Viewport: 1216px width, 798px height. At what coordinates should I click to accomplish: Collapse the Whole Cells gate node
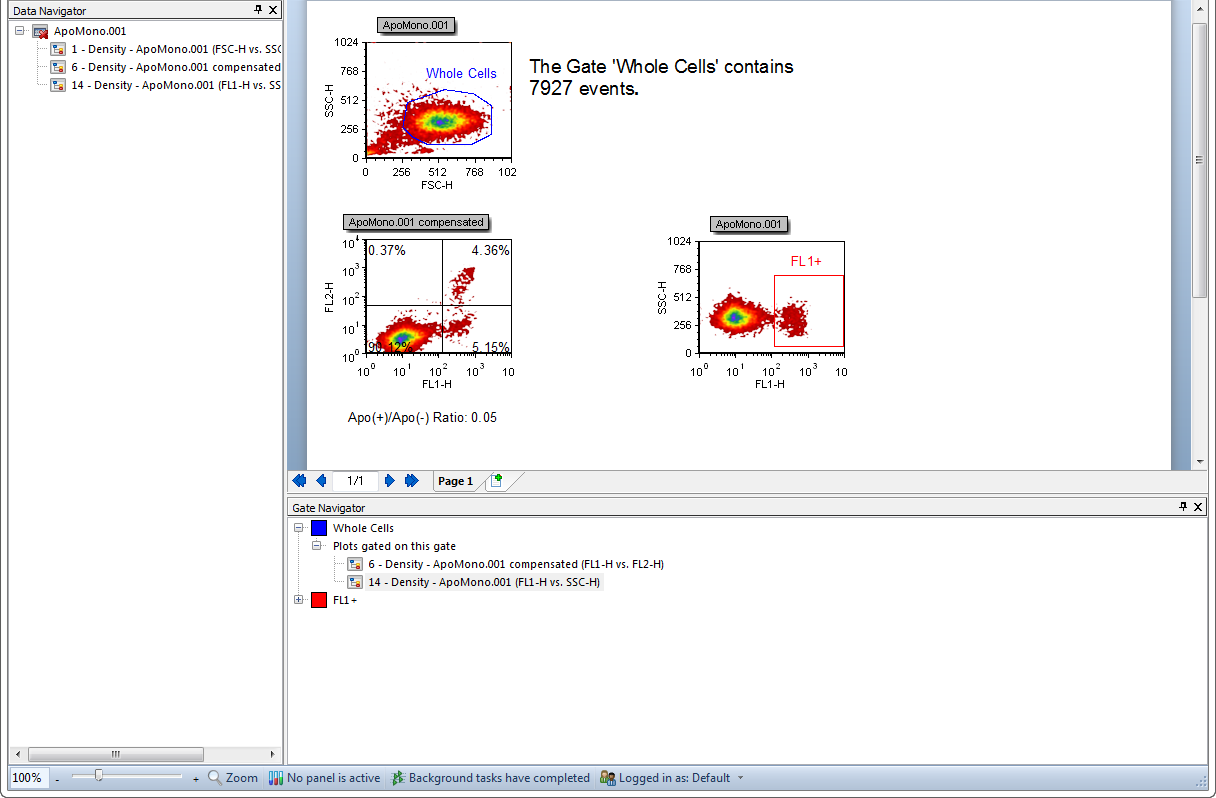[299, 528]
